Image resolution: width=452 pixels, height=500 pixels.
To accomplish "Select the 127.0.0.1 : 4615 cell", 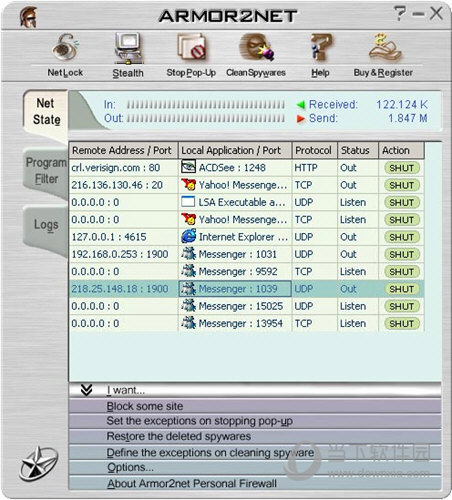I will coord(124,237).
